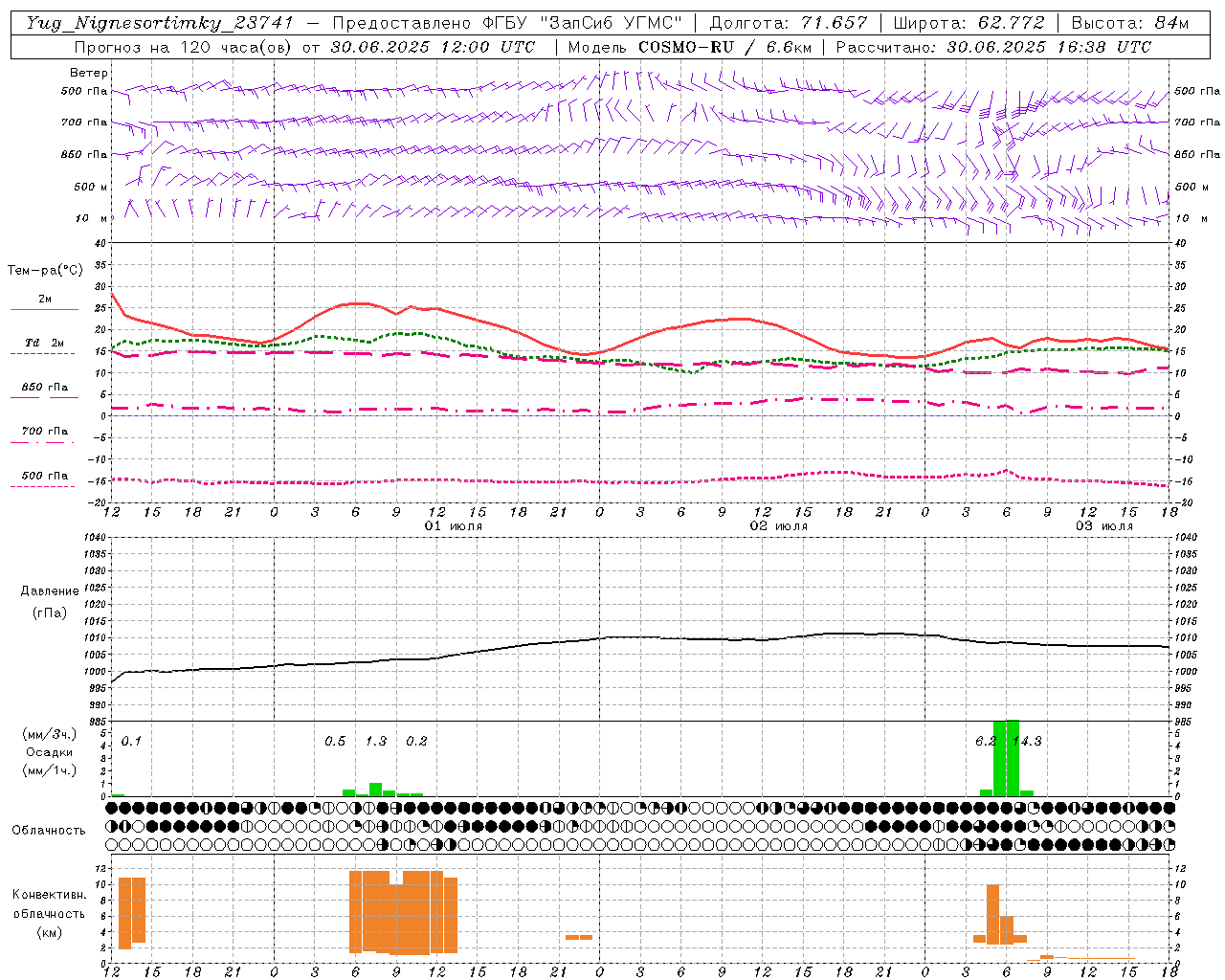Click the Долгота: 71.657 value
The width and height of the screenshot is (1225, 980).
789,23
